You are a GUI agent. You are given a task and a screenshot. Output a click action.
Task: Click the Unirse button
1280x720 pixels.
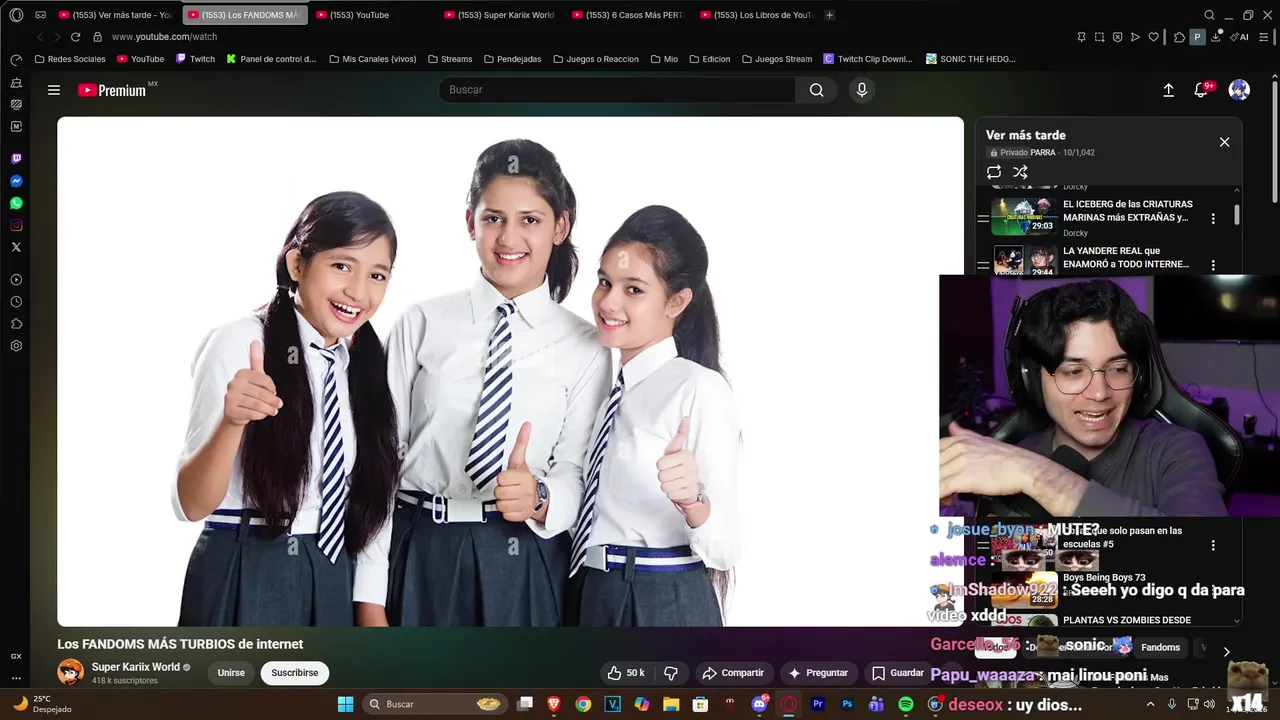tap(231, 673)
